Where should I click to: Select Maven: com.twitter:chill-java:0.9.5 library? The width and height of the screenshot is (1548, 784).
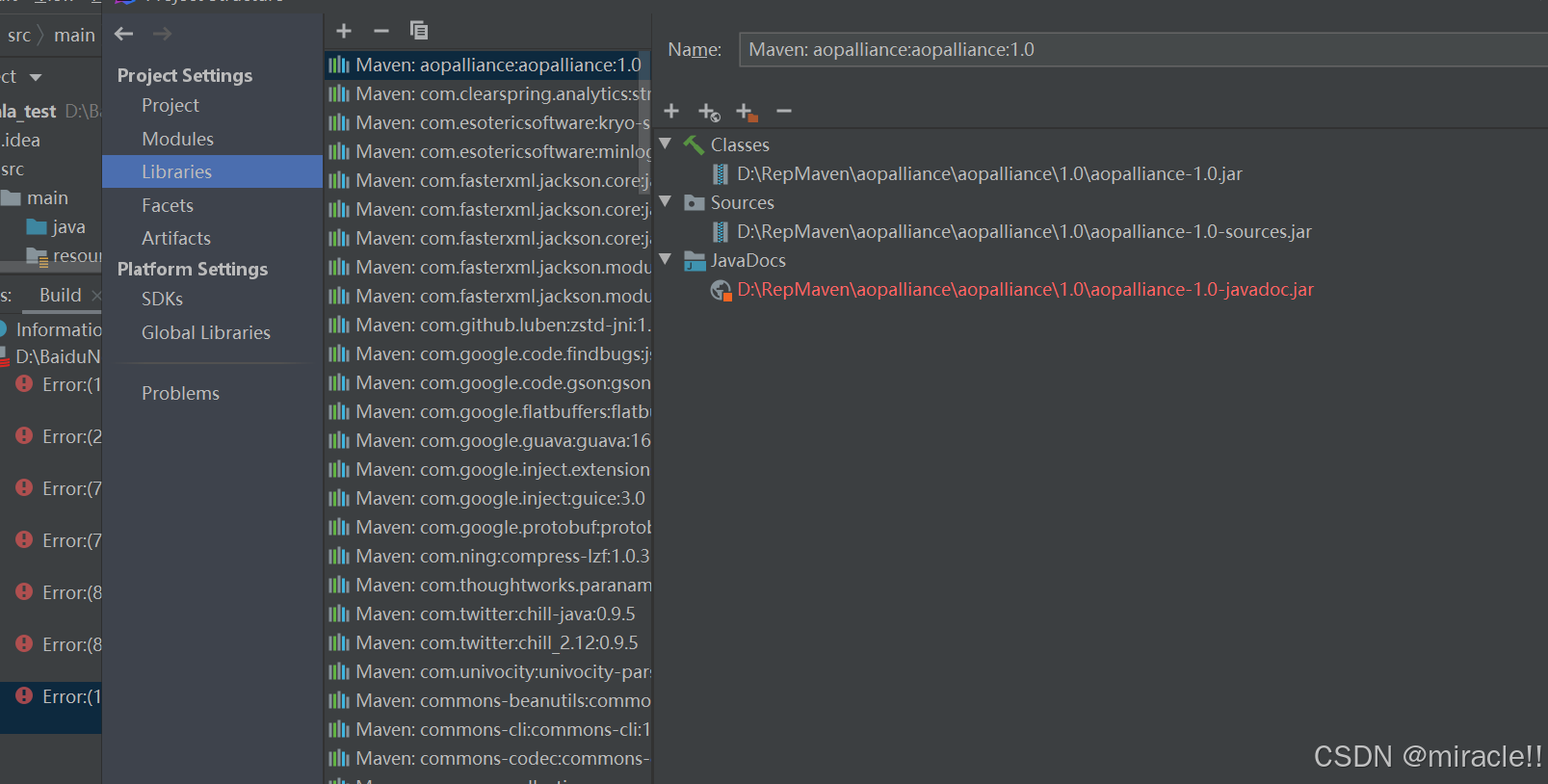(488, 614)
